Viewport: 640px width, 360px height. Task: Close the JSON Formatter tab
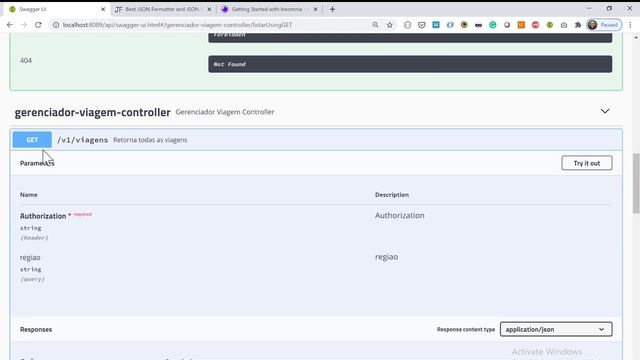coord(209,9)
